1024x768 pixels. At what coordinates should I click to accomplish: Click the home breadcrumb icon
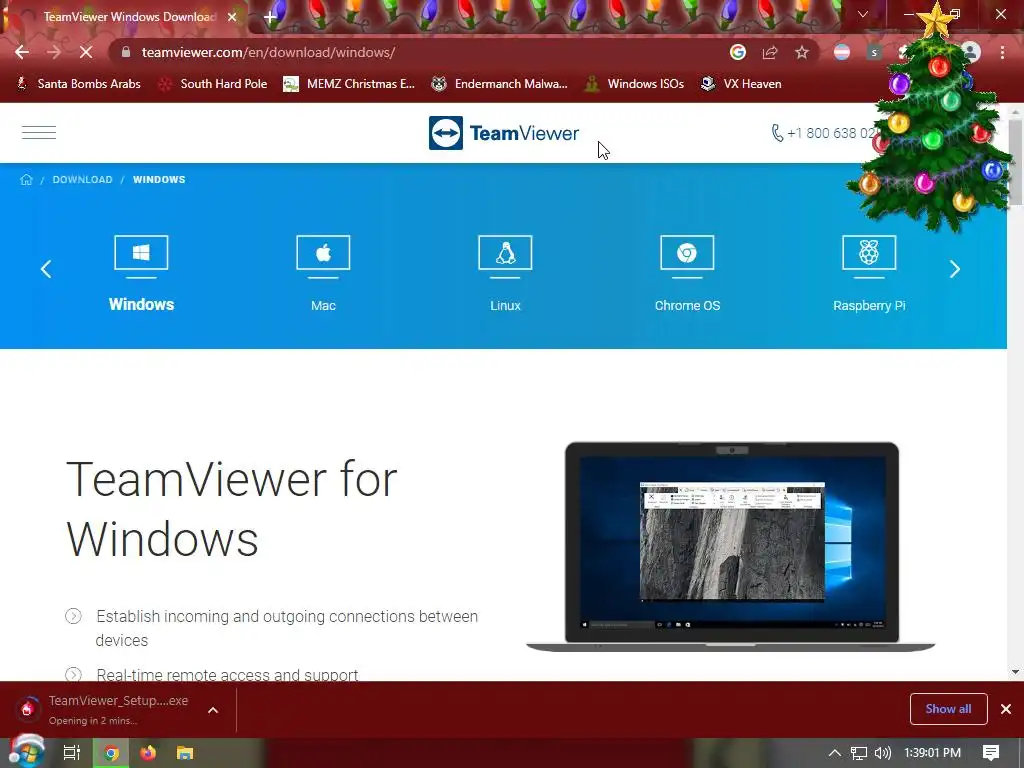26,180
